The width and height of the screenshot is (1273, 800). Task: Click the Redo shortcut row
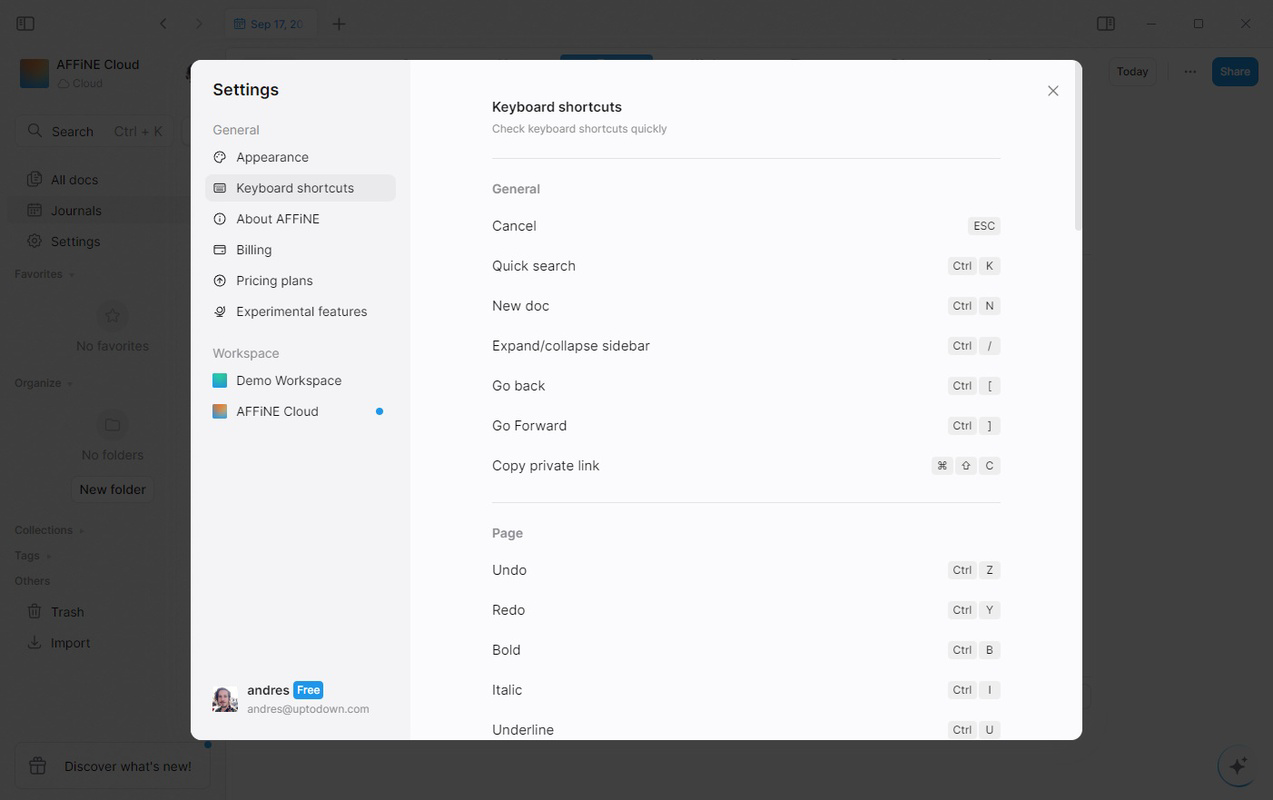point(746,610)
